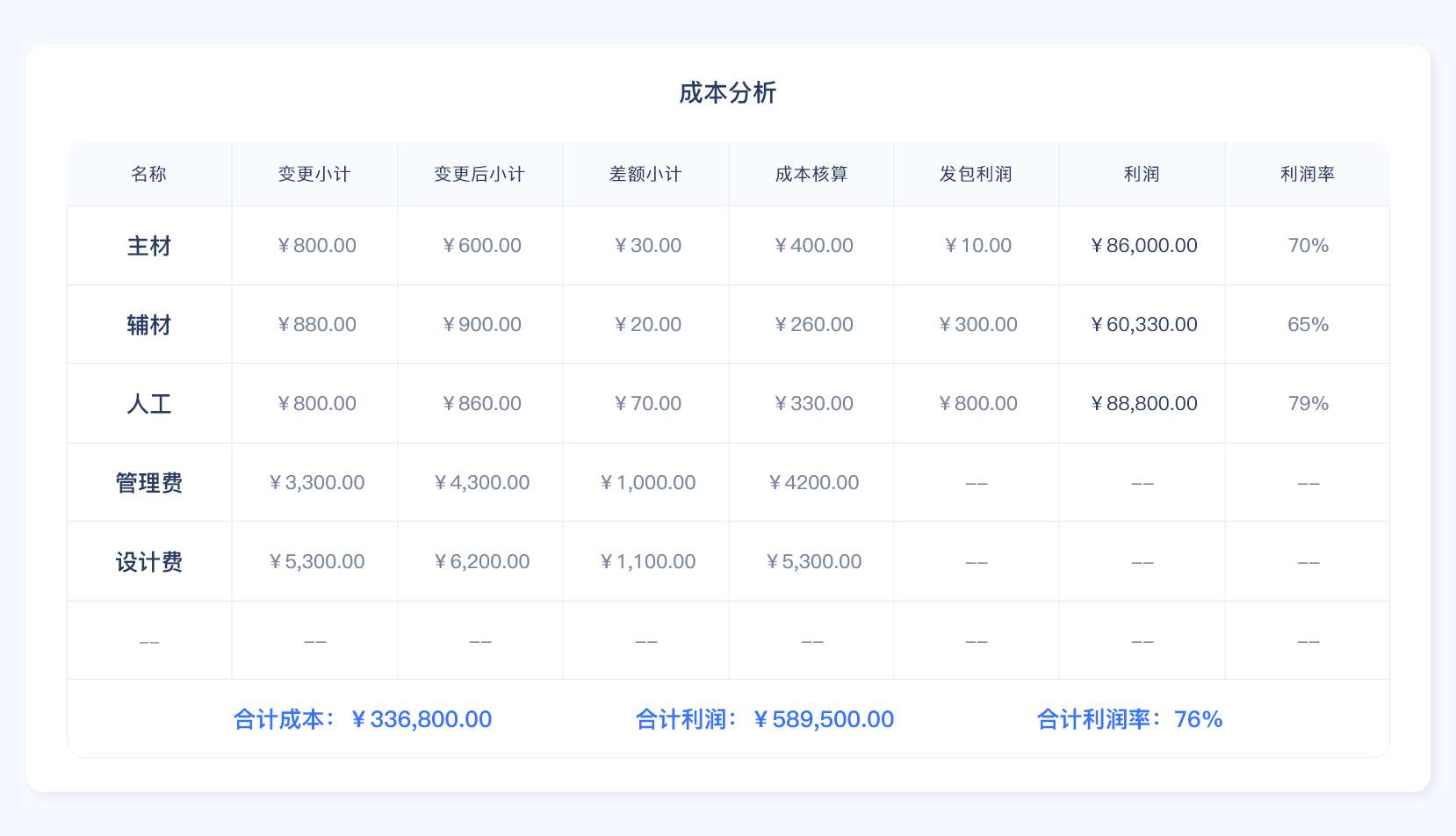Click the "差额小计" column header
This screenshot has height=836, width=1456.
[645, 174]
